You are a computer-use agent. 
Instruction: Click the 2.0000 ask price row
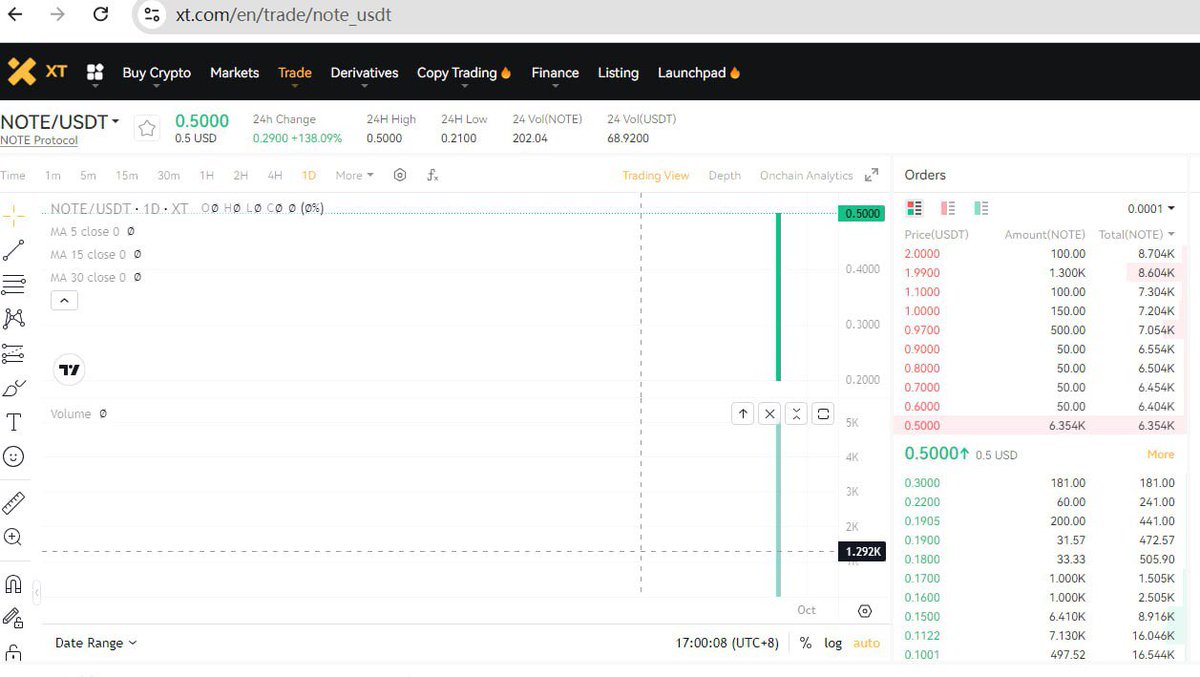(x=1040, y=254)
